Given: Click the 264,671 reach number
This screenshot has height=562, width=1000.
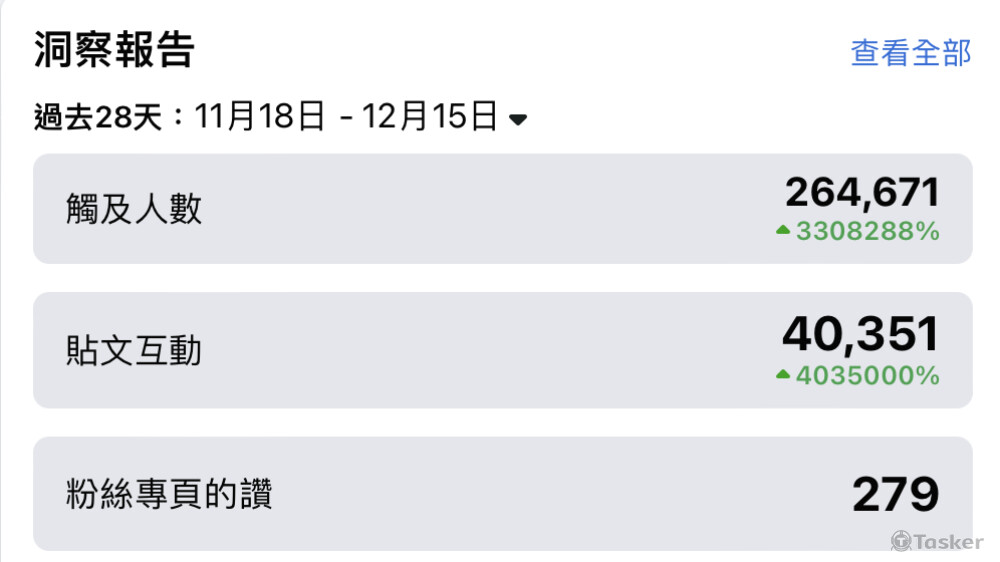Looking at the screenshot, I should click(862, 192).
